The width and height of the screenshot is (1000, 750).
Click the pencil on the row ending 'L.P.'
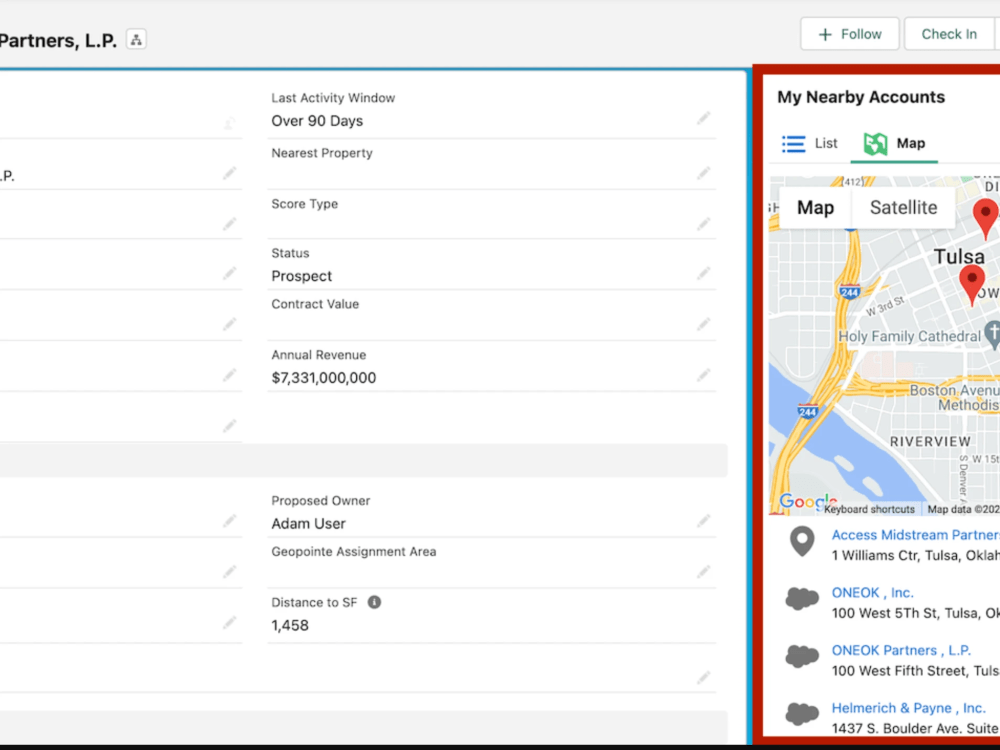click(230, 173)
